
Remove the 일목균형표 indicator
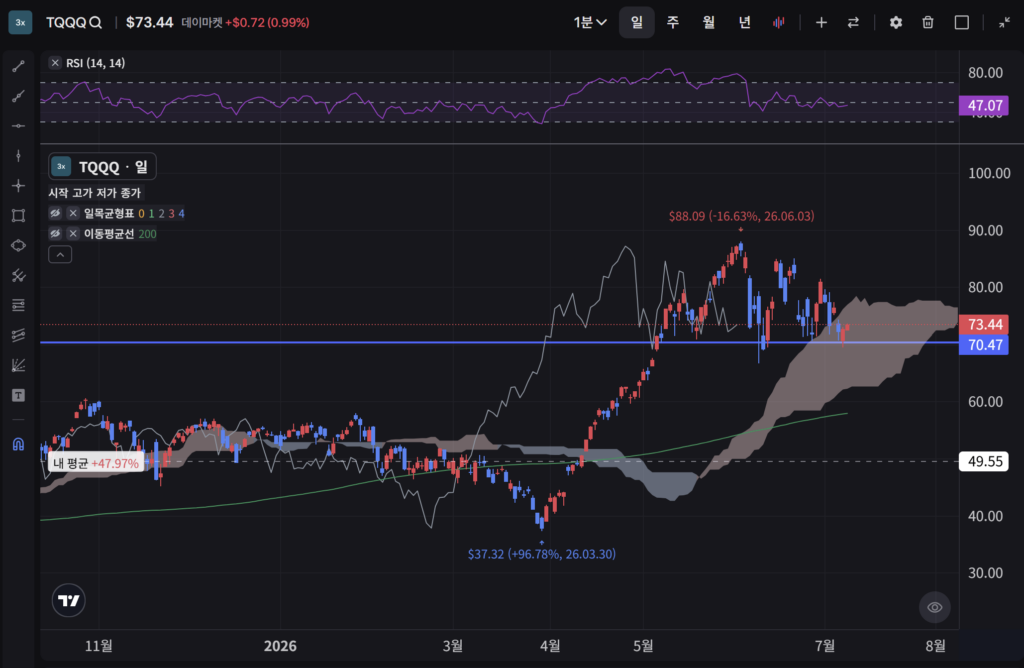[x=73, y=213]
